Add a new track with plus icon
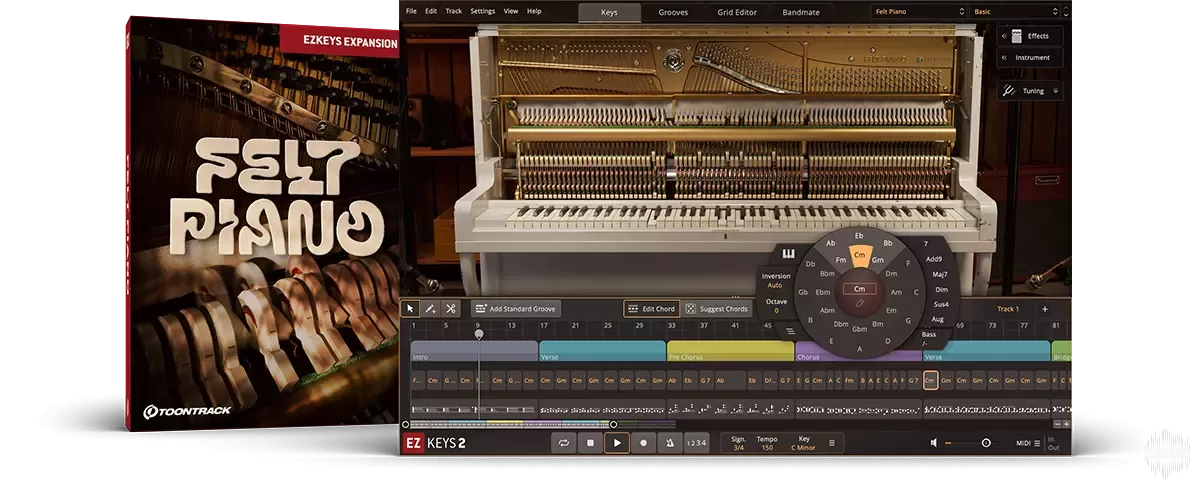Viewport: 1200px width, 488px height. point(1045,309)
